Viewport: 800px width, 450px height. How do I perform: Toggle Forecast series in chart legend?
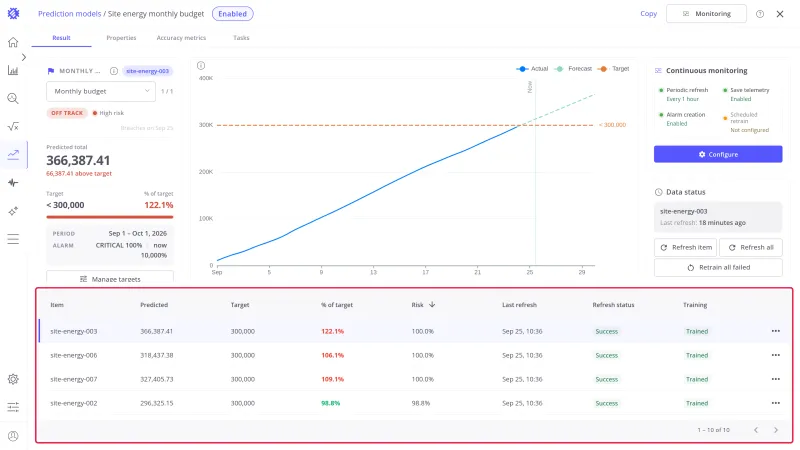tap(573, 68)
